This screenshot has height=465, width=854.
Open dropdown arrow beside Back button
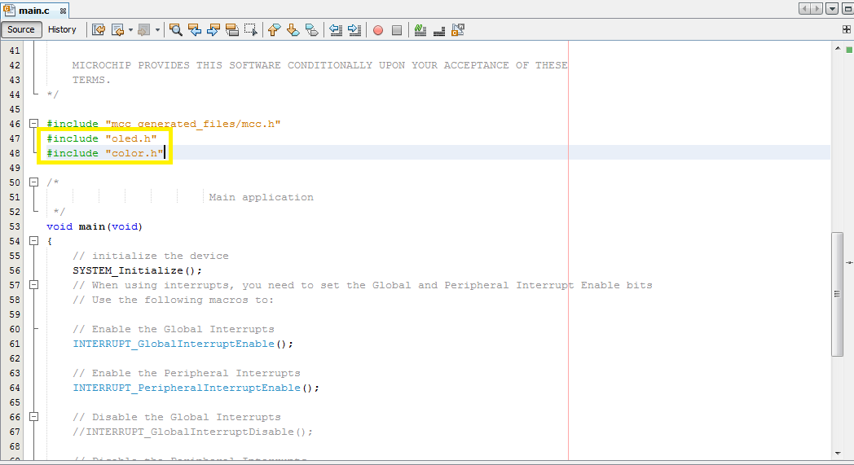[131, 30]
